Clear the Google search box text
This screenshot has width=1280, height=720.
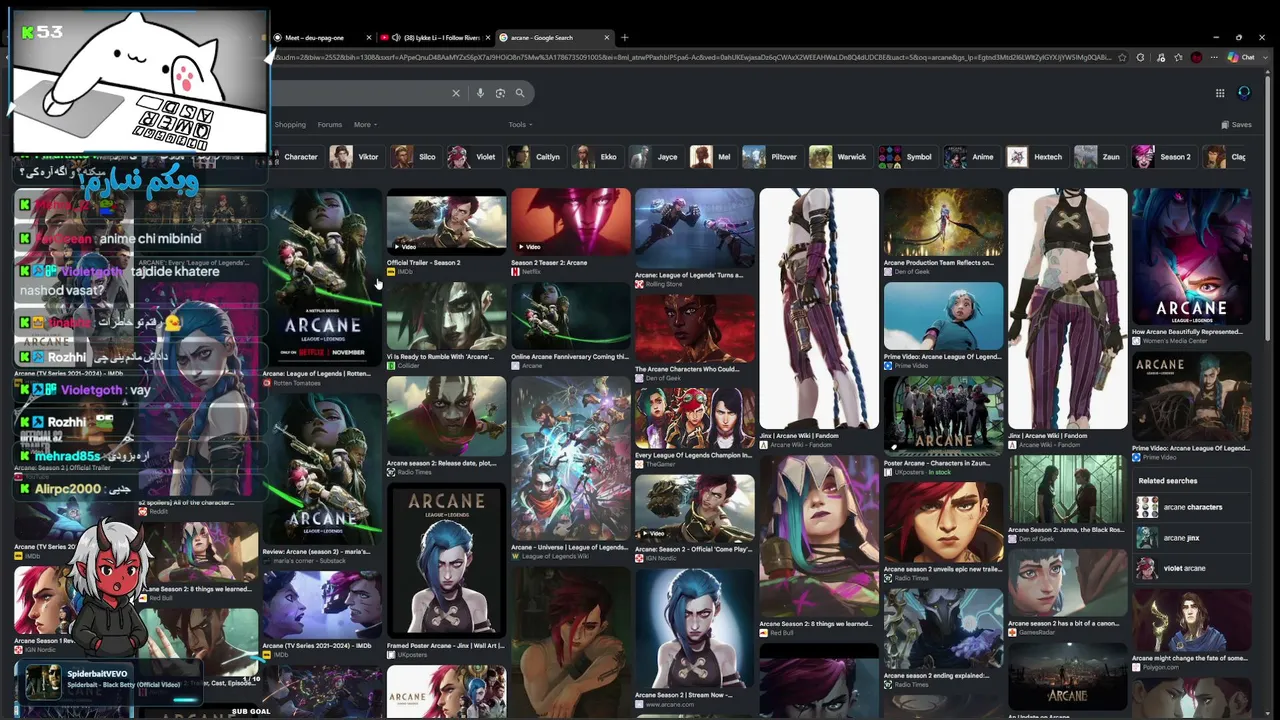pyautogui.click(x=456, y=93)
